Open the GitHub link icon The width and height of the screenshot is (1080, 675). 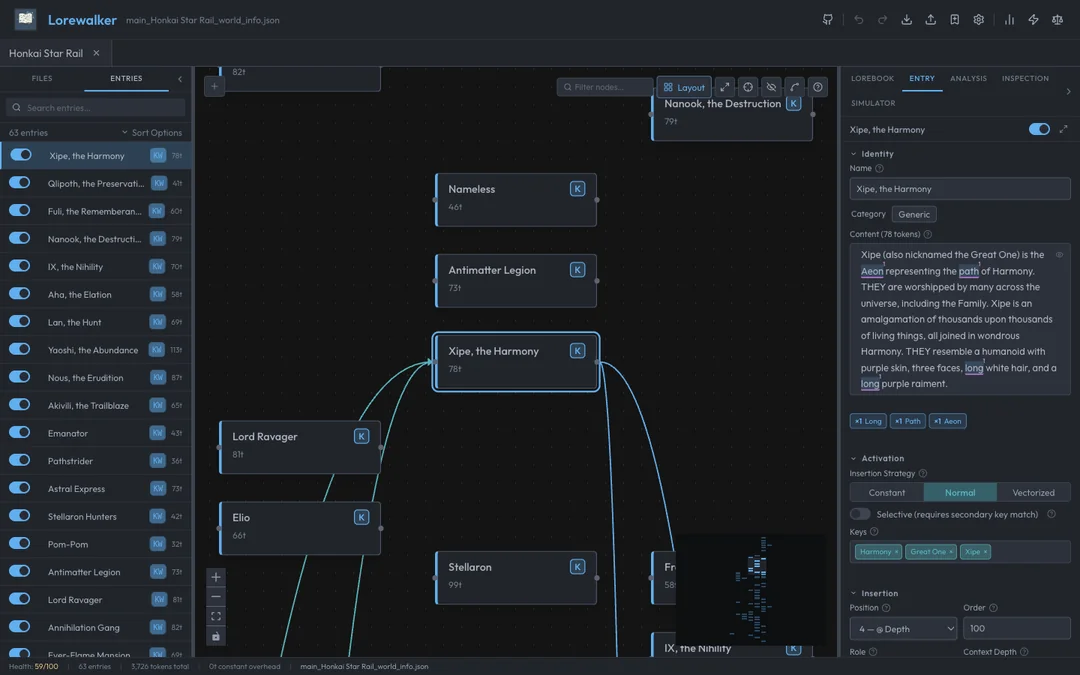(827, 20)
